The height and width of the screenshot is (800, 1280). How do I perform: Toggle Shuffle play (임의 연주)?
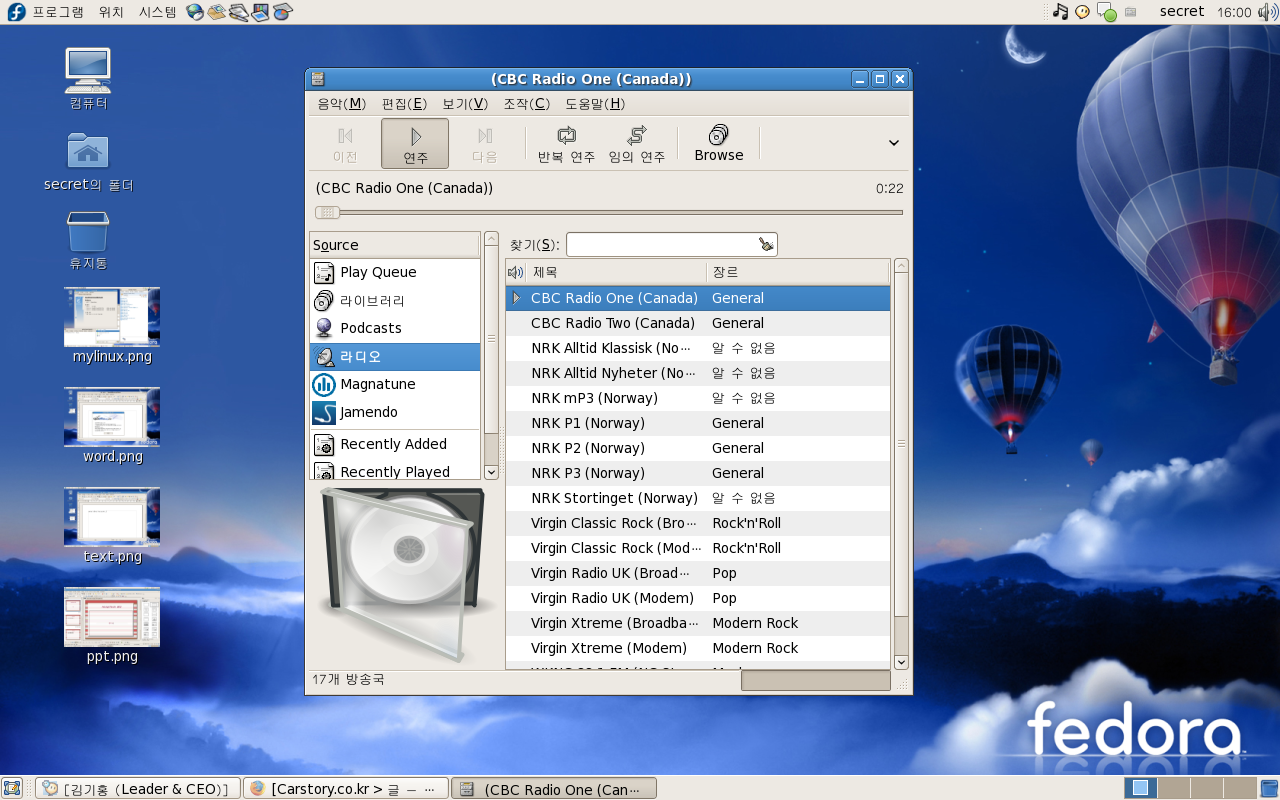click(637, 144)
